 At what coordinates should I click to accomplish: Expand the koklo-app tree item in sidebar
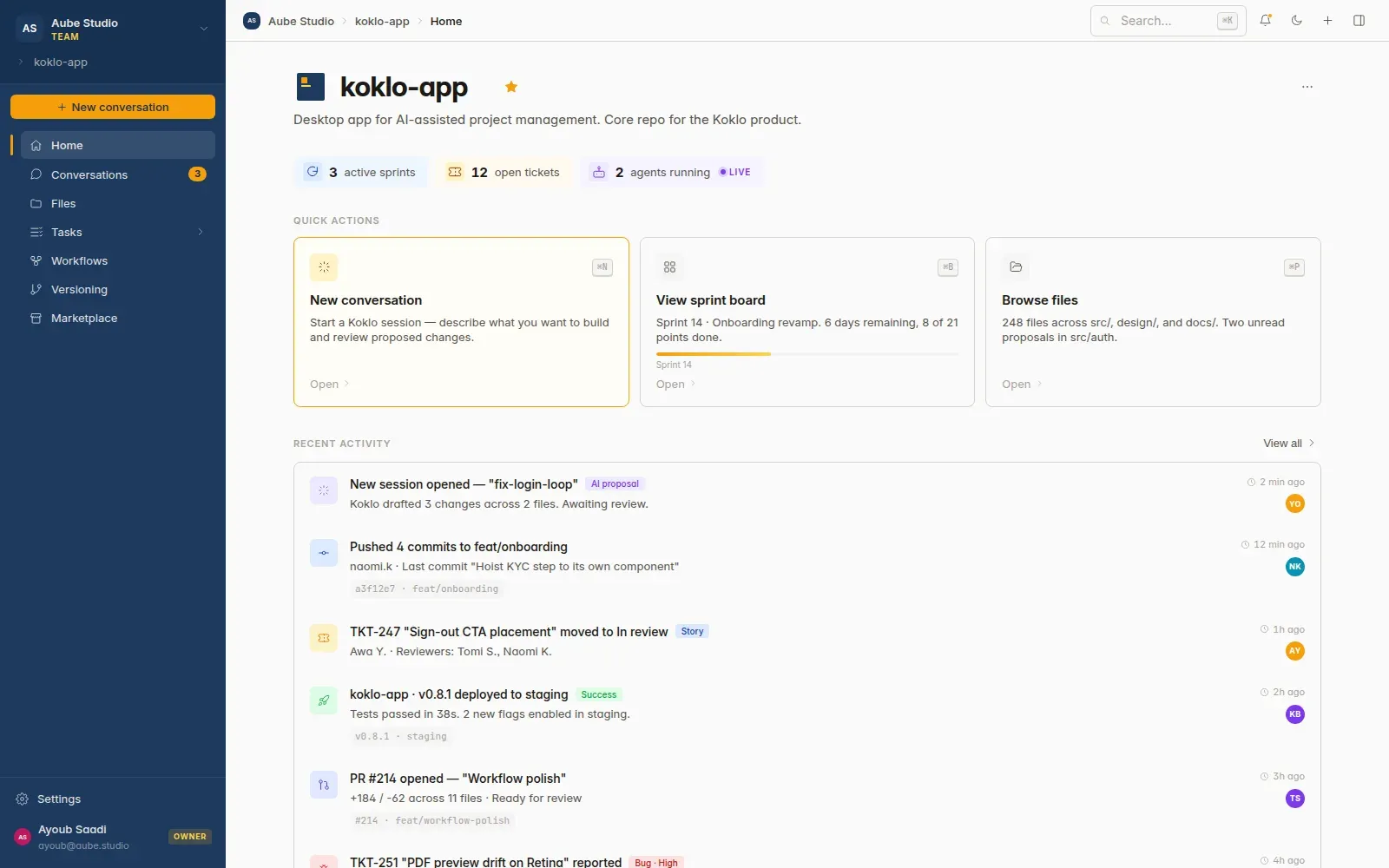[22, 62]
